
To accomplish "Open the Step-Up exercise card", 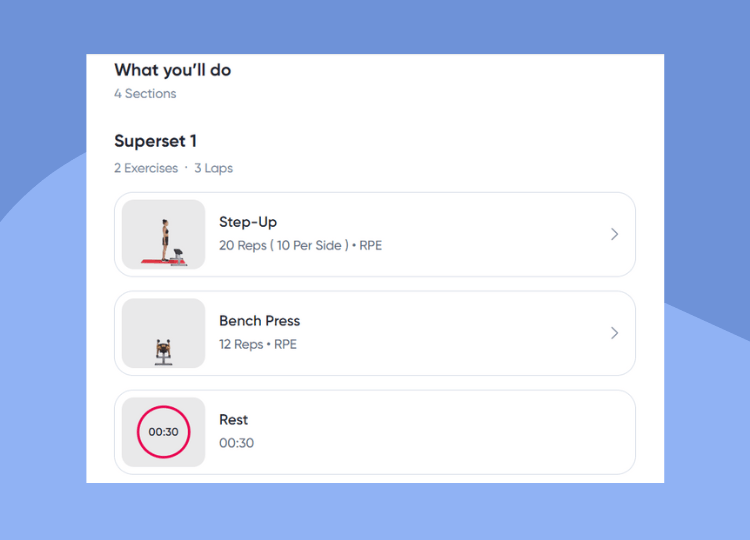I will [375, 234].
